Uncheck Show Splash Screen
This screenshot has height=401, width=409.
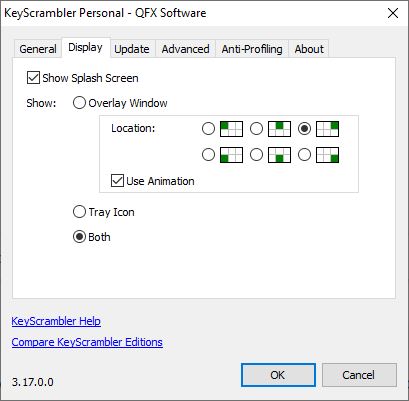click(33, 78)
